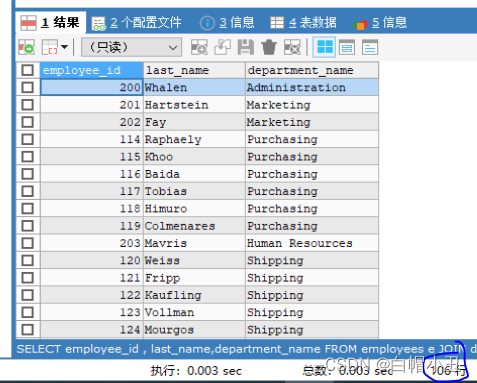This screenshot has width=477, height=383.
Task: Open the export grid dropdown arrow
Action: point(64,47)
